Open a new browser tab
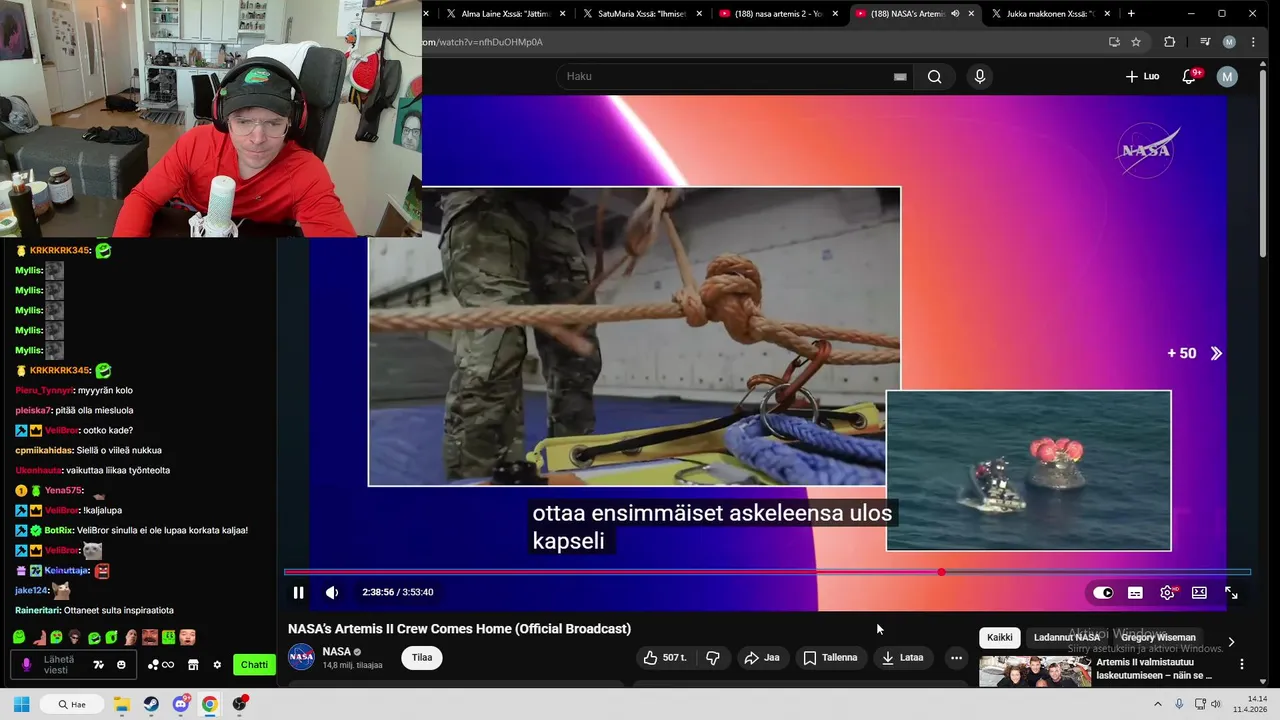This screenshot has width=1280, height=720. click(1131, 14)
